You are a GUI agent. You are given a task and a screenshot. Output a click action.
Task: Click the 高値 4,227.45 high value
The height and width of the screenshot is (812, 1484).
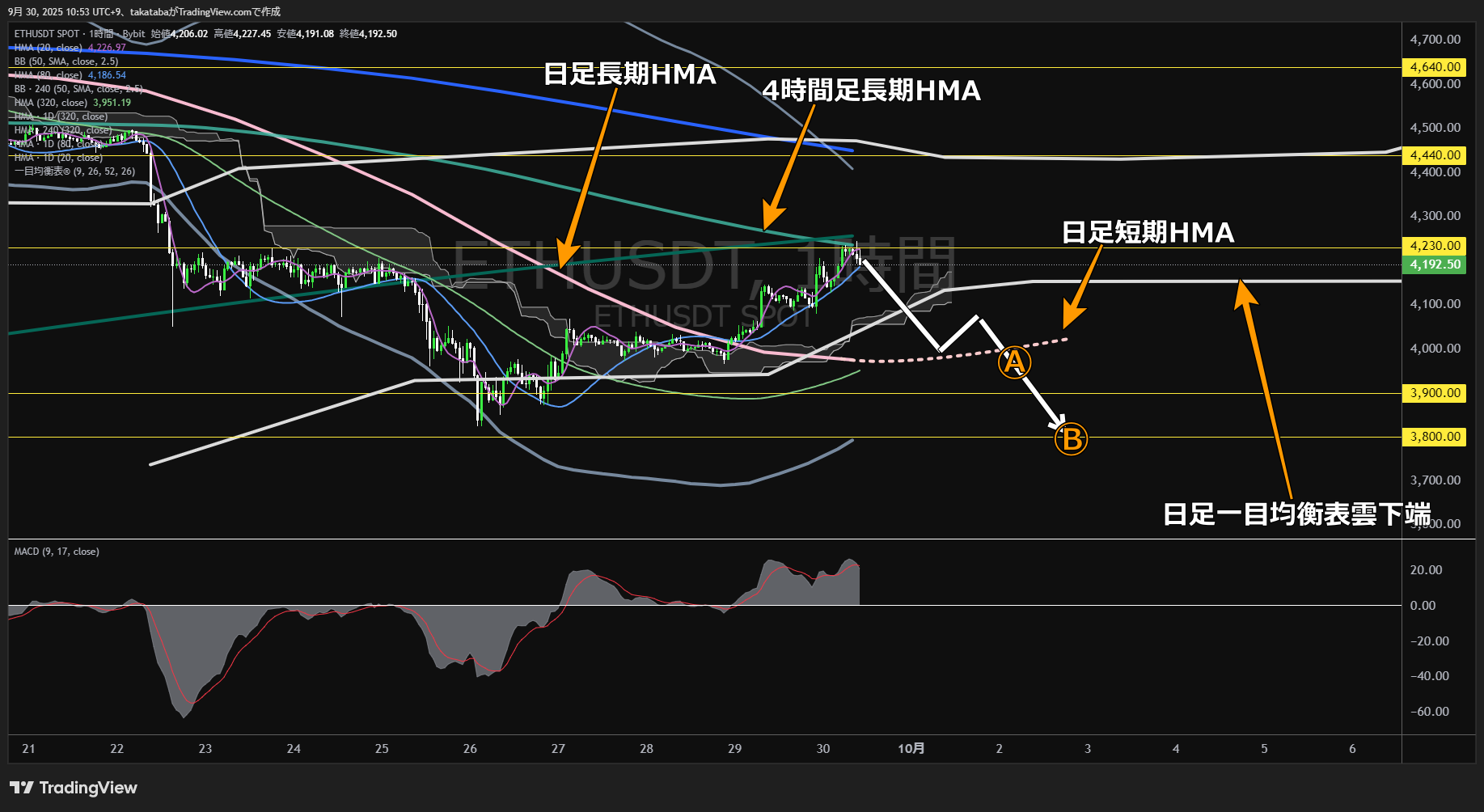click(243, 34)
